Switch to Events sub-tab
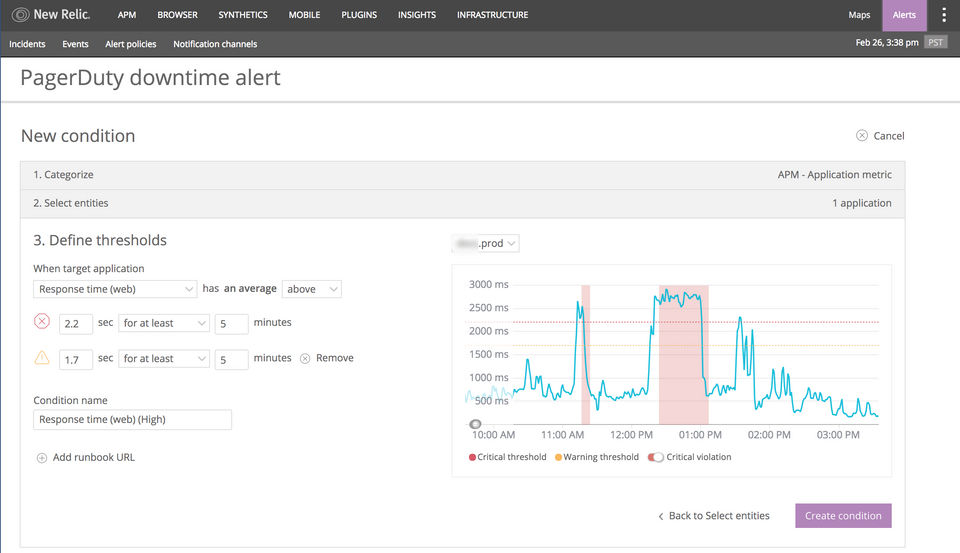Viewport: 960px width, 553px height. point(75,44)
